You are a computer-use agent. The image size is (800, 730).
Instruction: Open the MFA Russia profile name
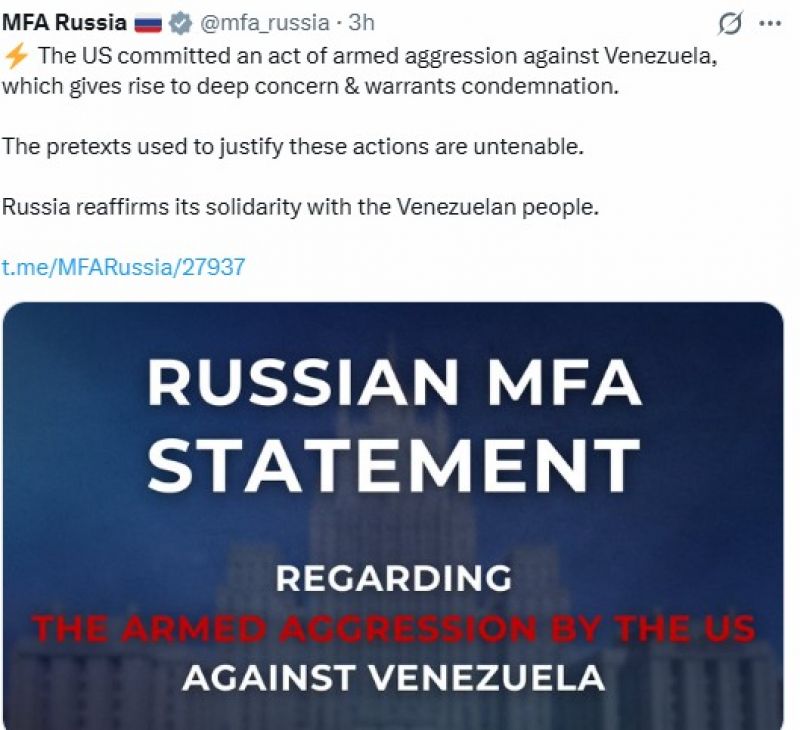point(64,21)
